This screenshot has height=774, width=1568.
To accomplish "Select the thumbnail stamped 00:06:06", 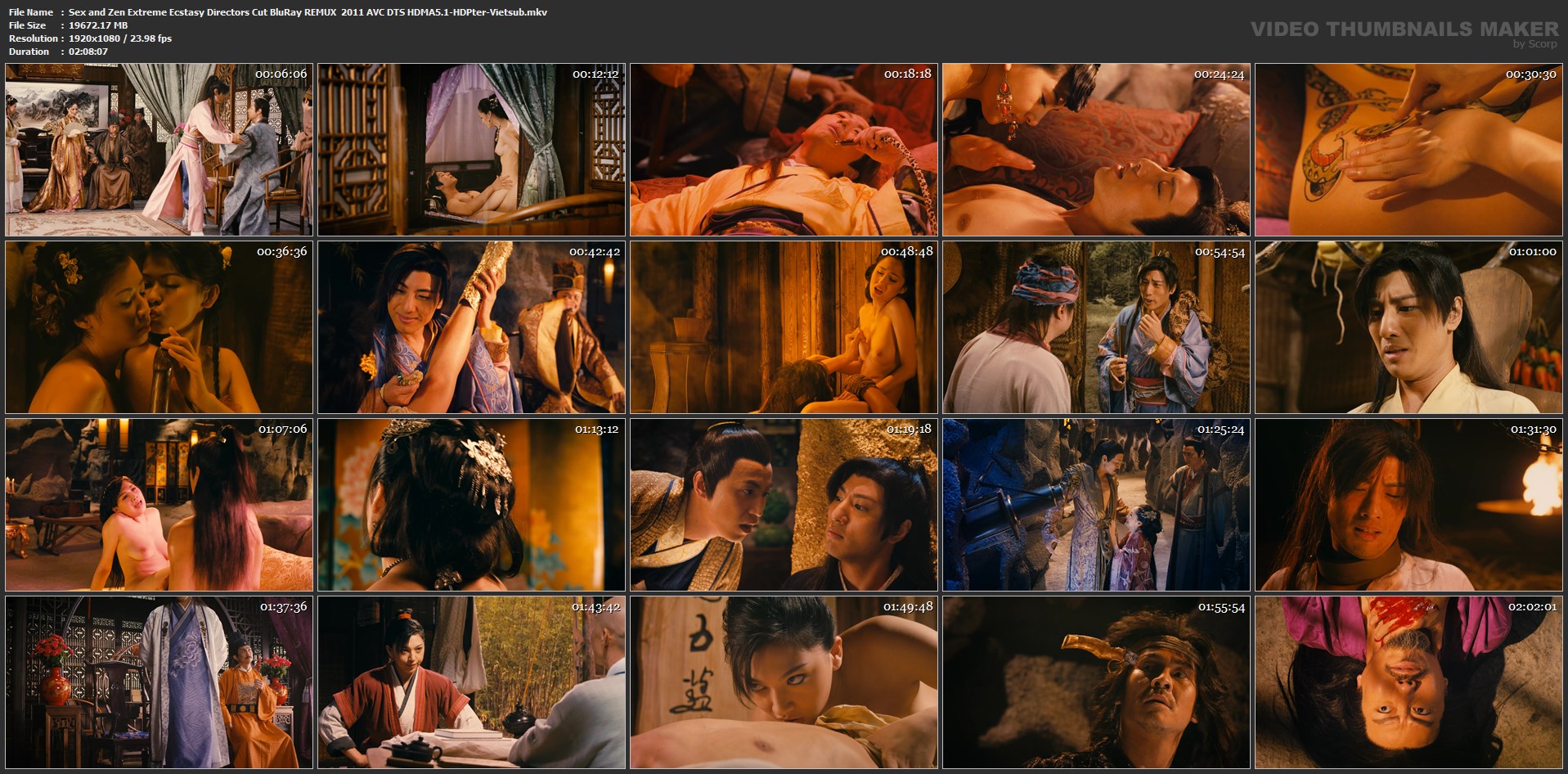I will click(159, 150).
